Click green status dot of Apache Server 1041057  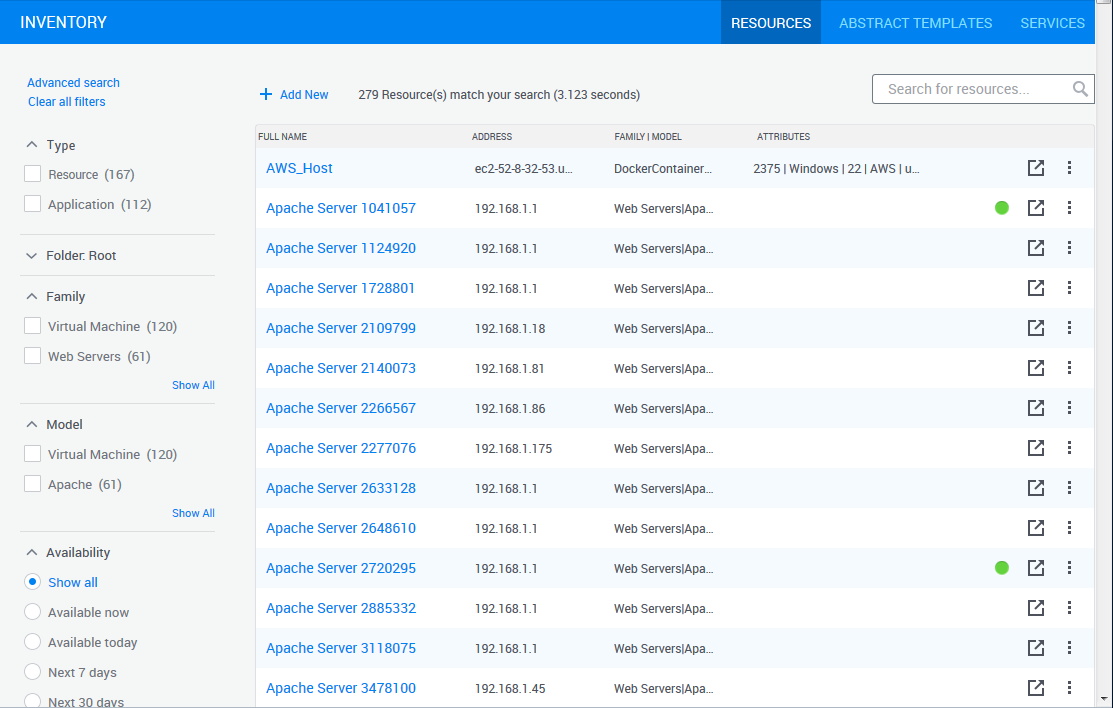(x=1002, y=208)
